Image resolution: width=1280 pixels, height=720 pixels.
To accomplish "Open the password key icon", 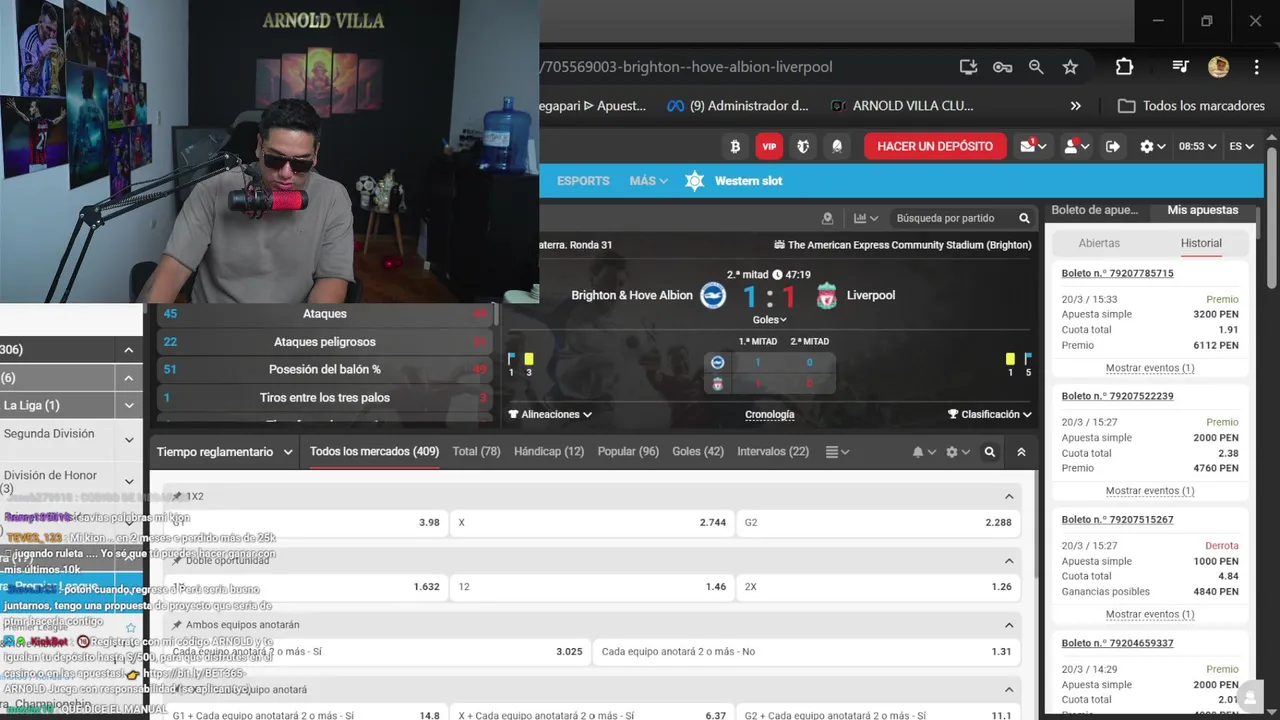I will 1002,67.
